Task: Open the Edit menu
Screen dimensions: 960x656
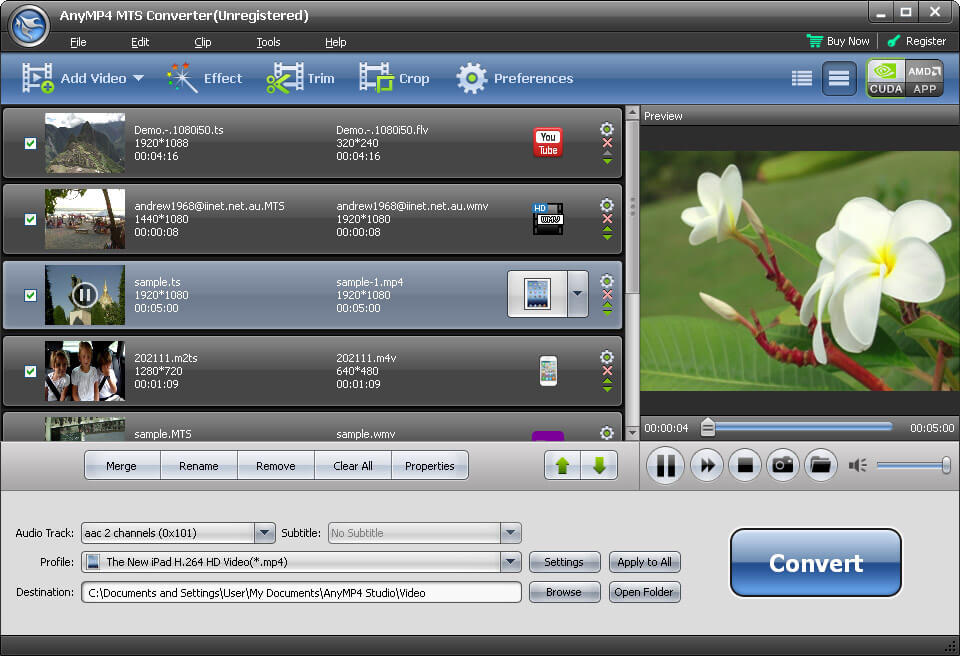Action: pos(140,42)
